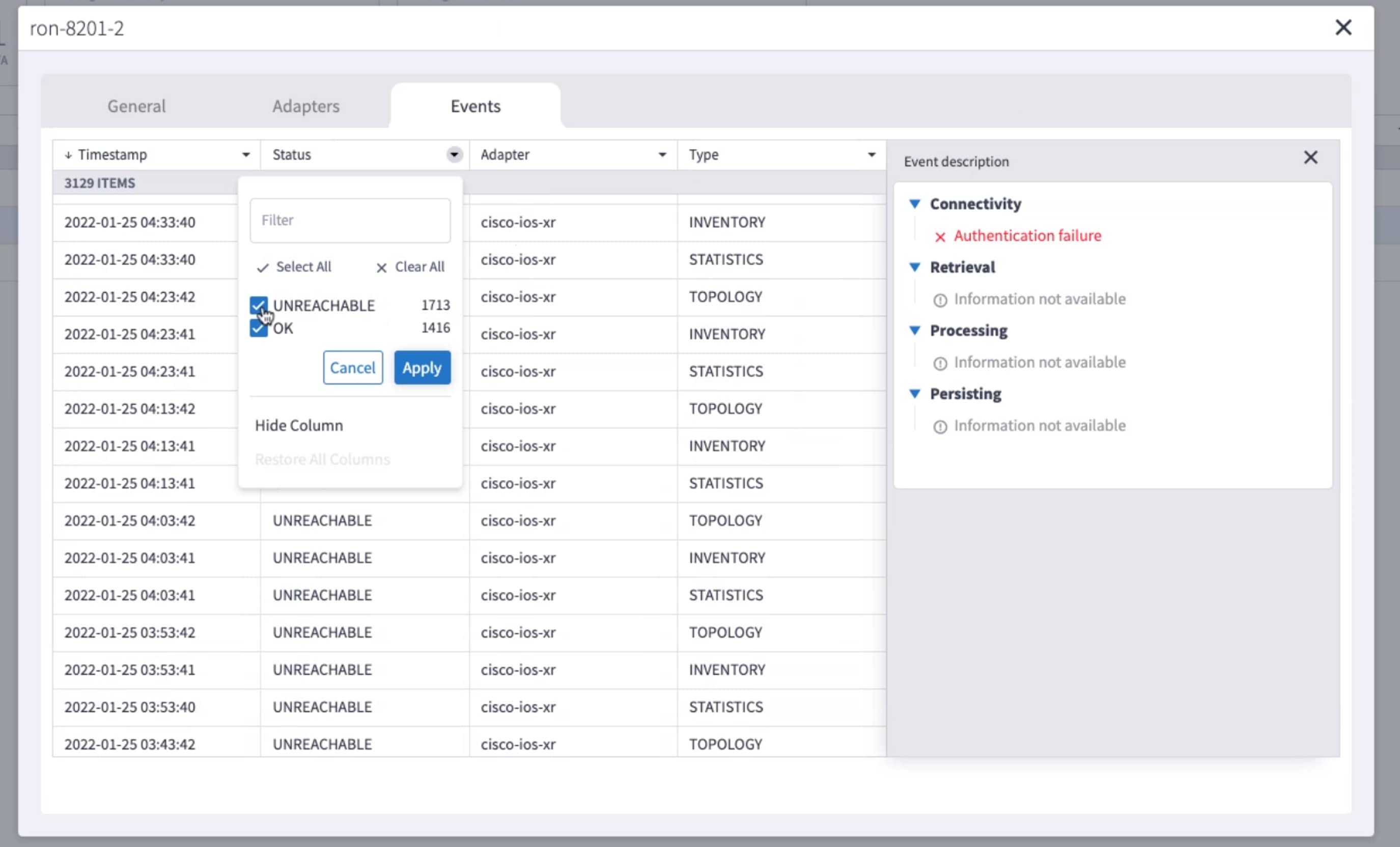Click Select All checkmark option
Image resolution: width=1400 pixels, height=847 pixels.
294,266
